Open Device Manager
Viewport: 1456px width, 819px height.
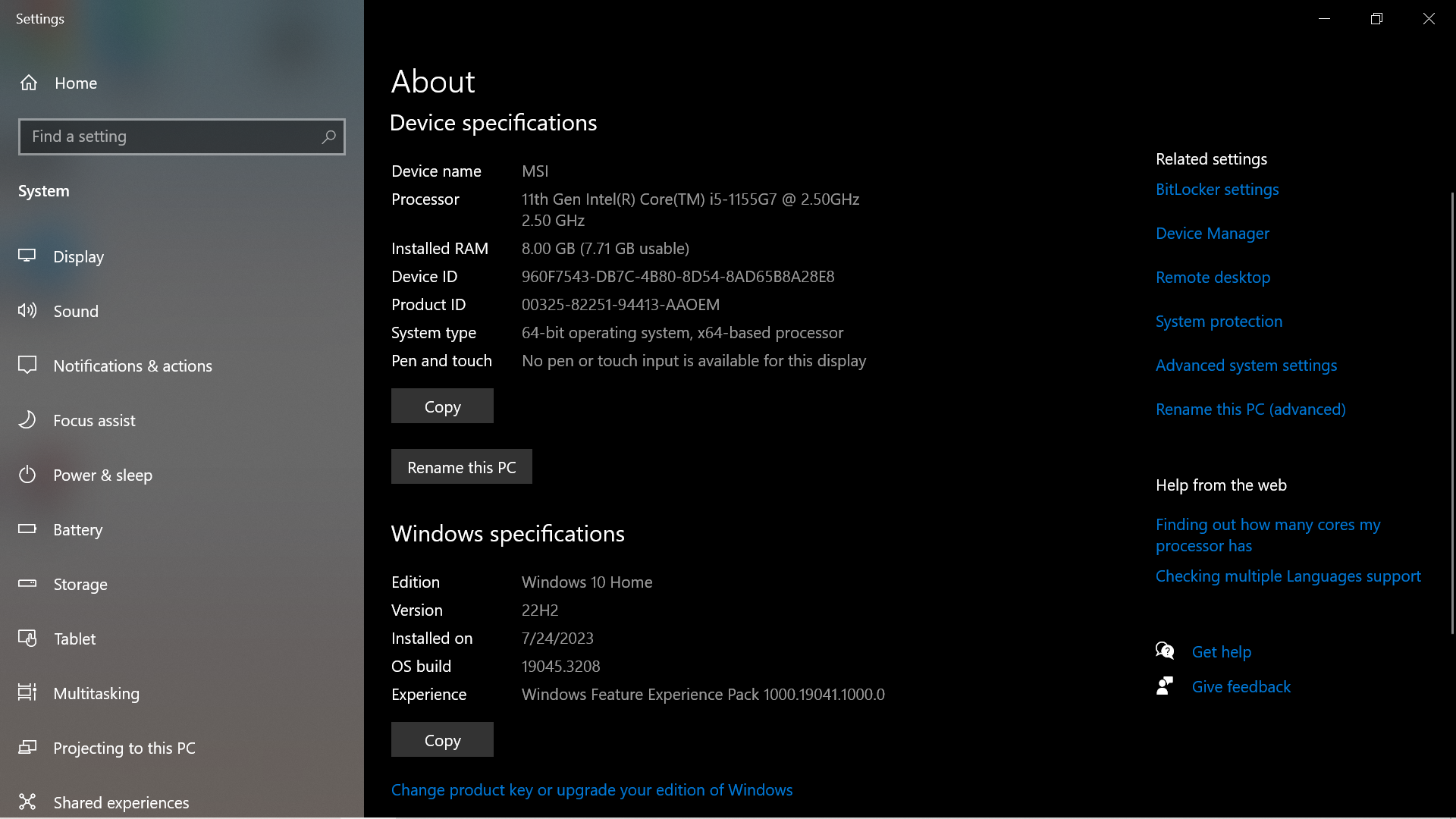coord(1212,233)
